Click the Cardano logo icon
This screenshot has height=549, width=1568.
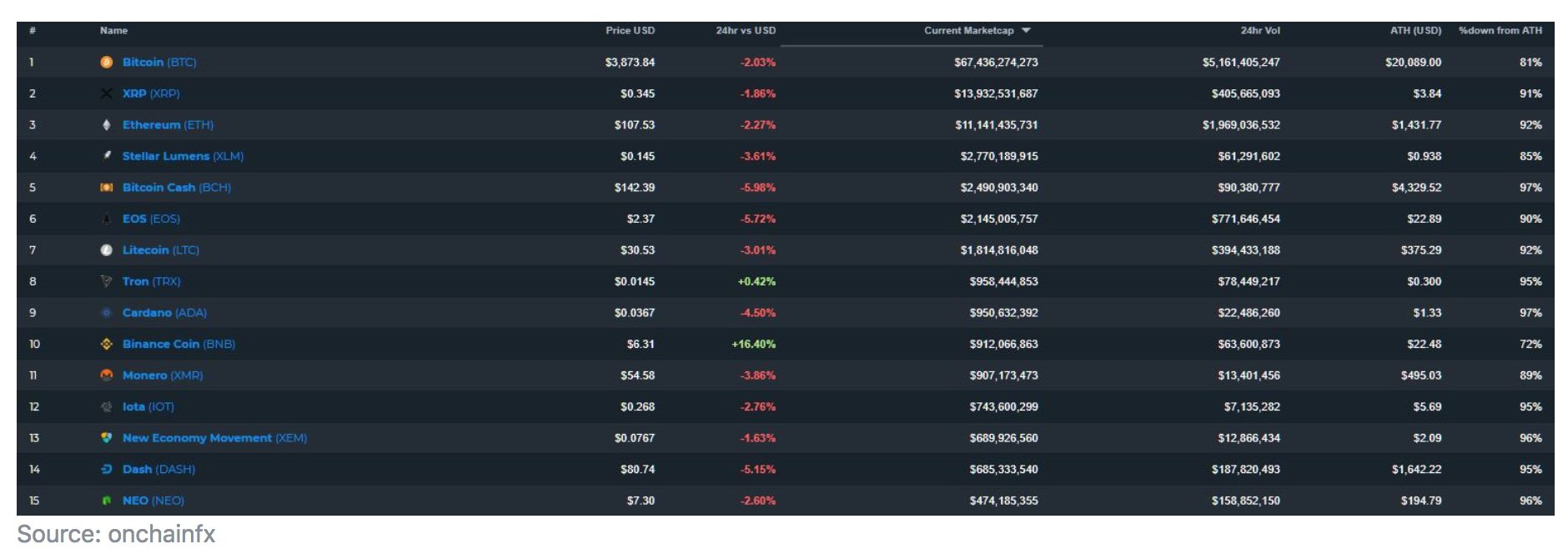point(107,313)
